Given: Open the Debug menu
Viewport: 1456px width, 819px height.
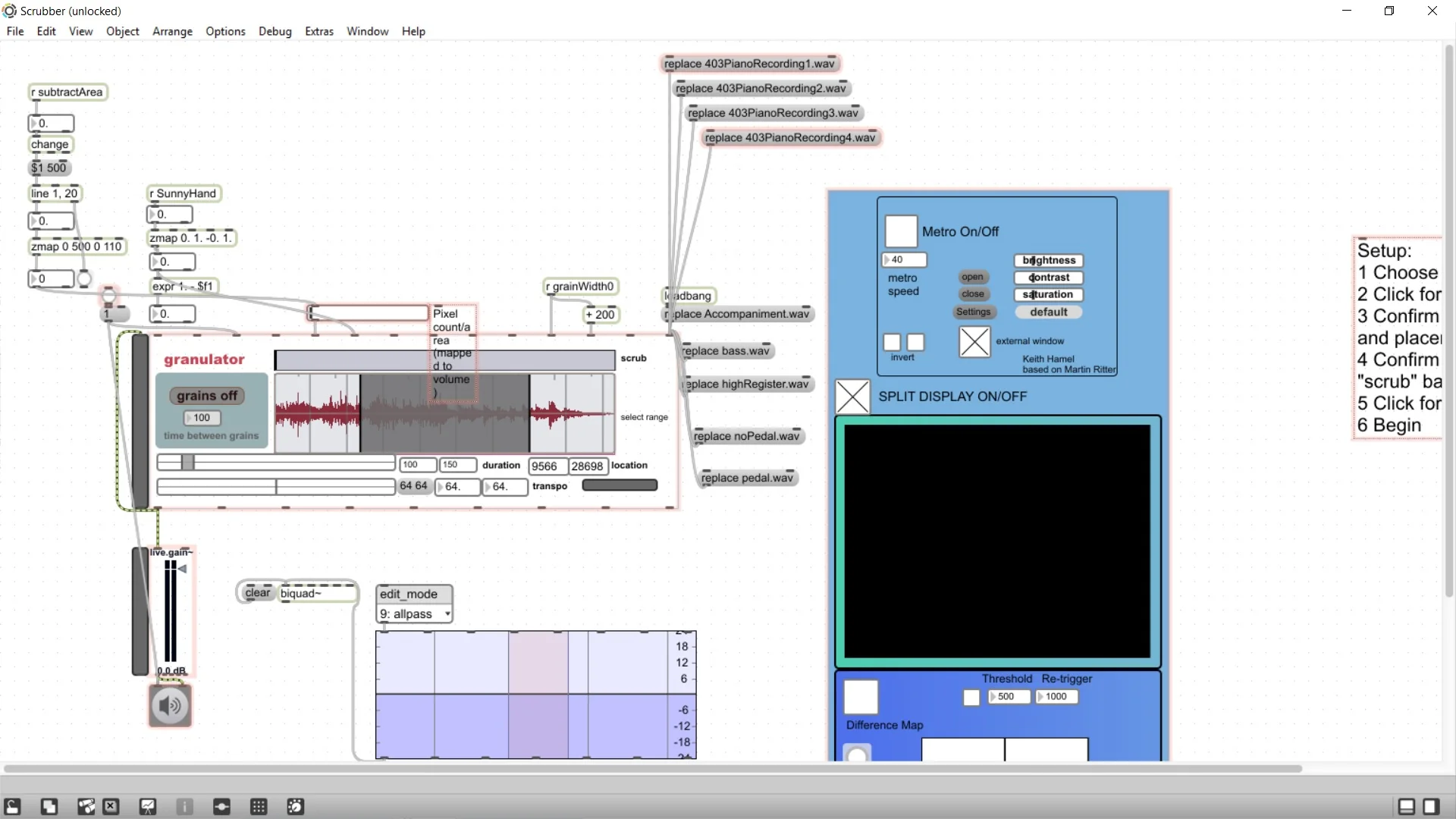Looking at the screenshot, I should [x=275, y=31].
